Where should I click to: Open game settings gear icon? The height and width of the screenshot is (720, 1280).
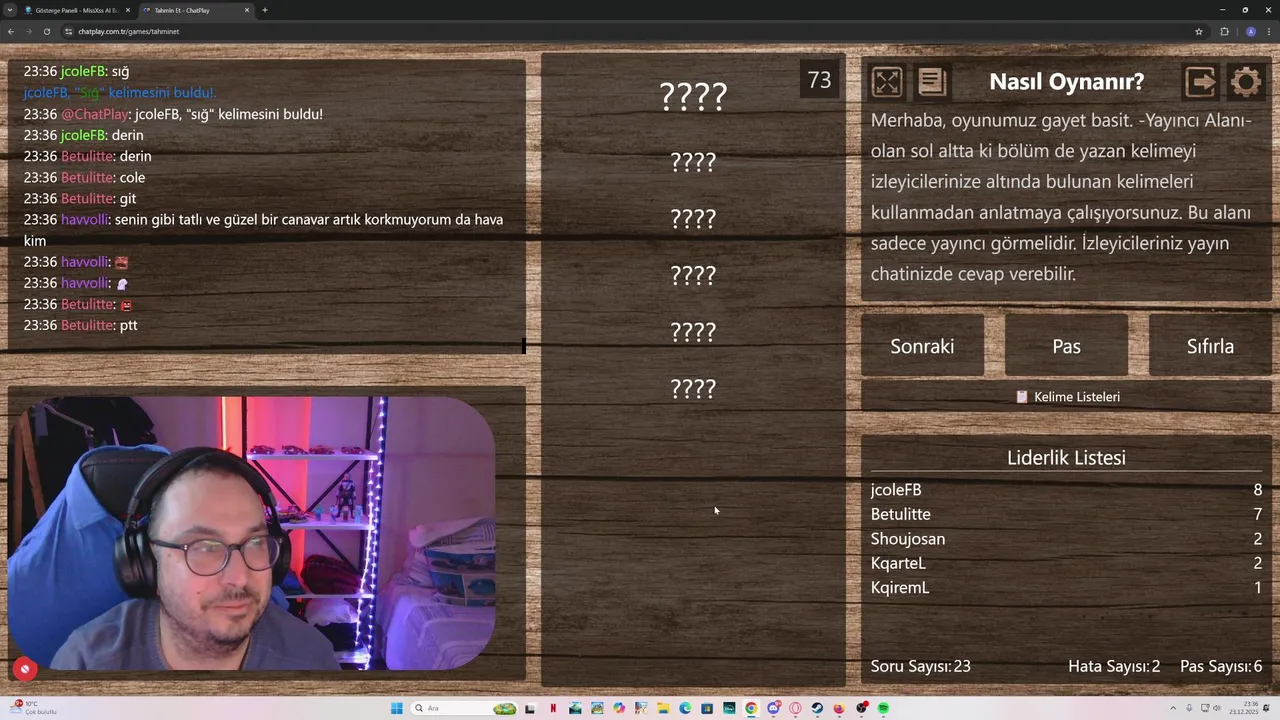(1246, 82)
